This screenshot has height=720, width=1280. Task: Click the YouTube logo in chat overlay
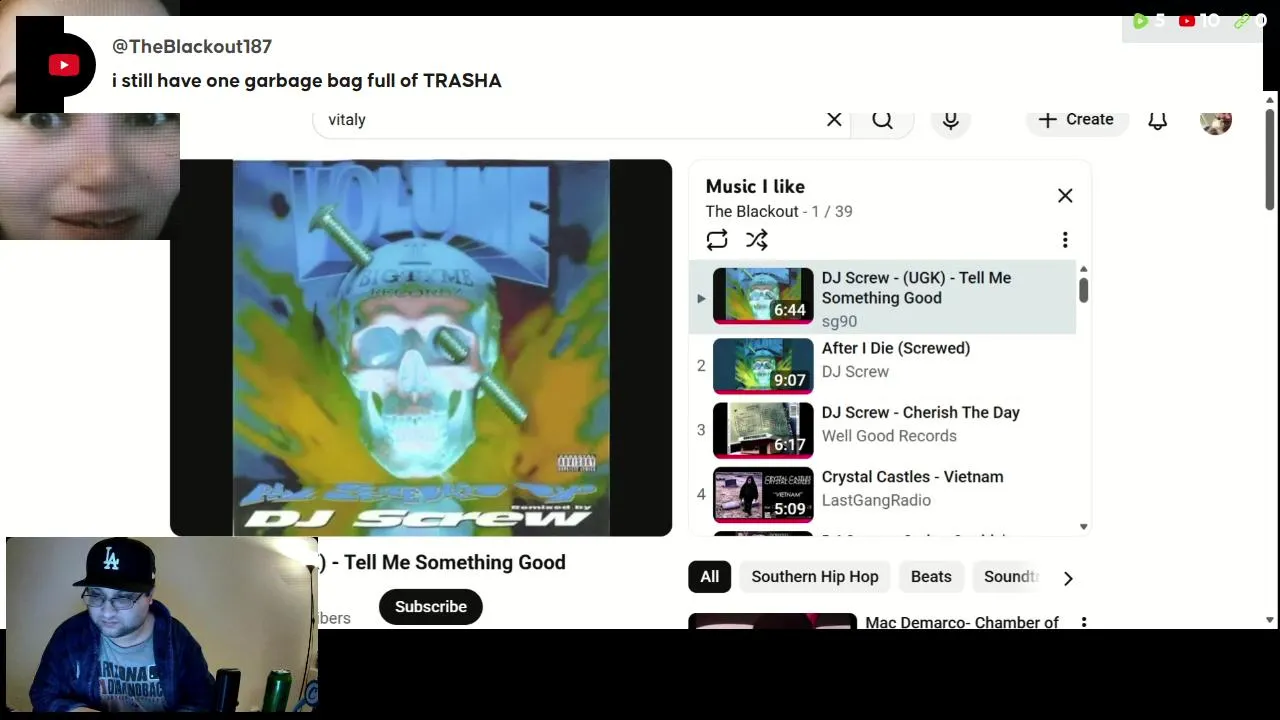(64, 66)
